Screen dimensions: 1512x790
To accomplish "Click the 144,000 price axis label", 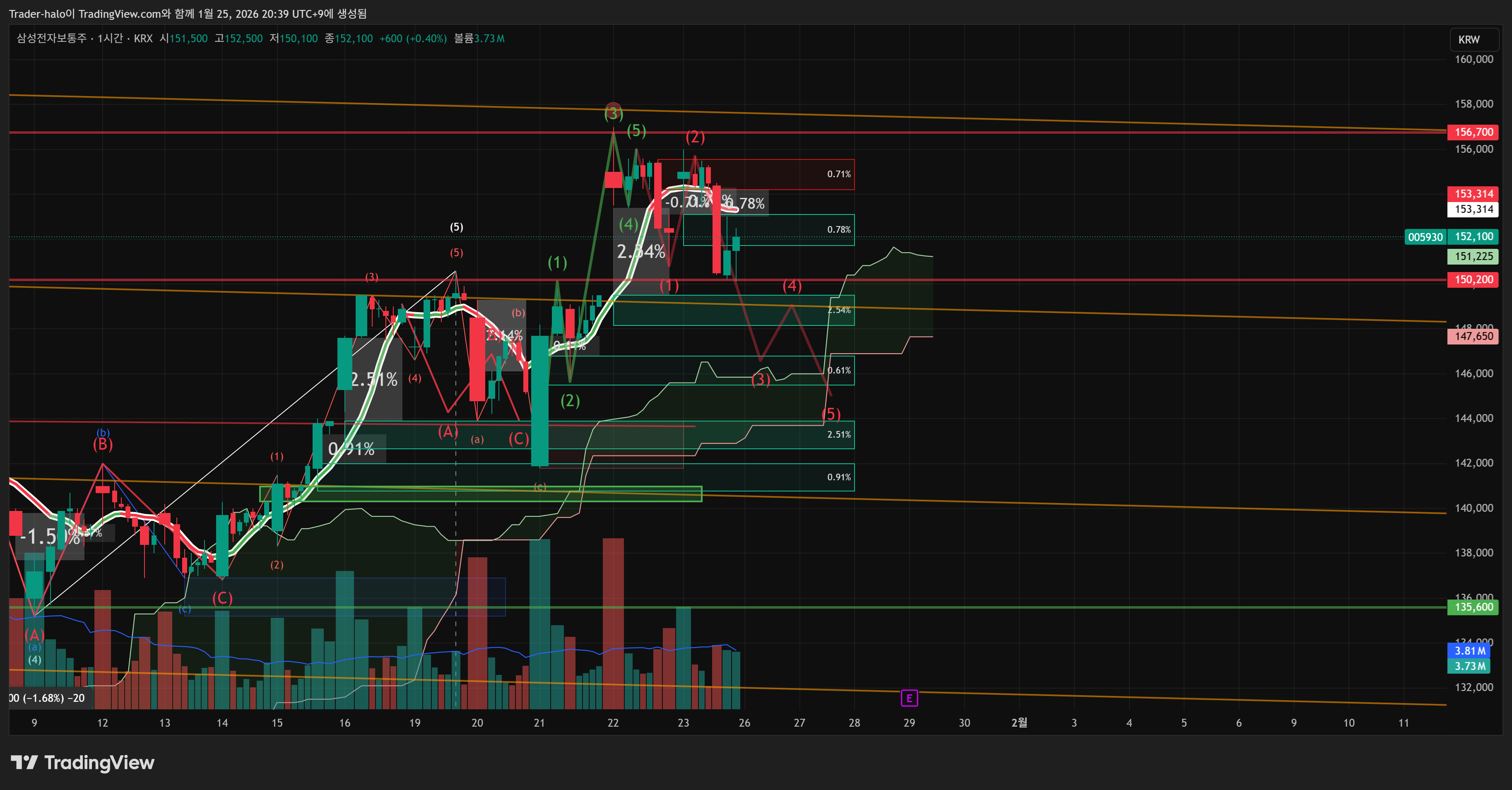I will point(1474,419).
